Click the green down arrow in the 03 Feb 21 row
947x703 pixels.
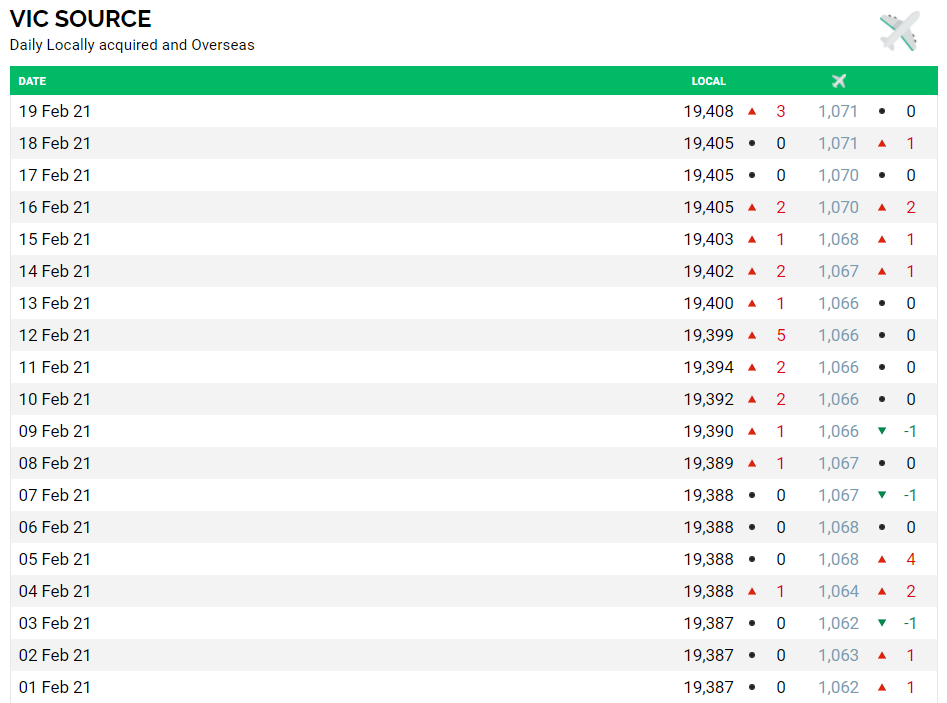pyautogui.click(x=881, y=623)
